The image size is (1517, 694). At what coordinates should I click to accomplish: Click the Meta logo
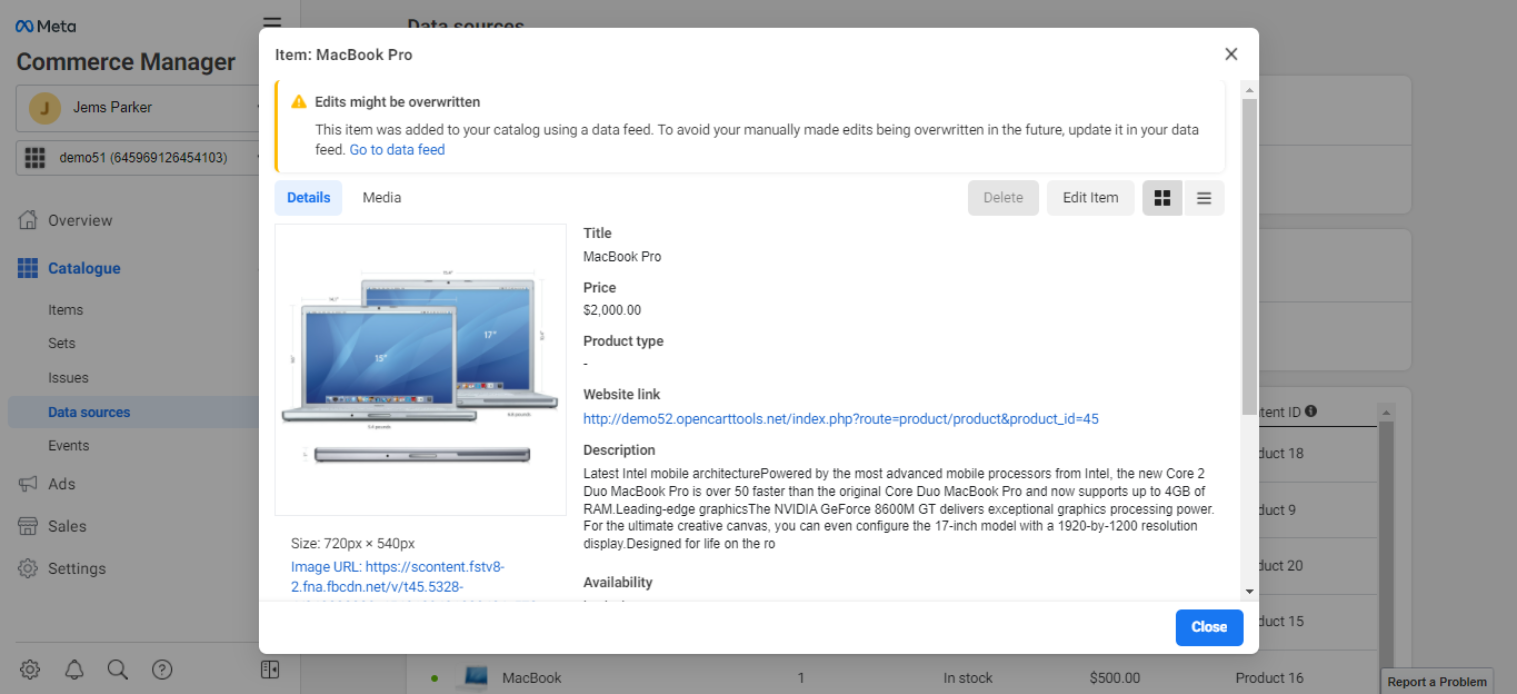coord(45,26)
